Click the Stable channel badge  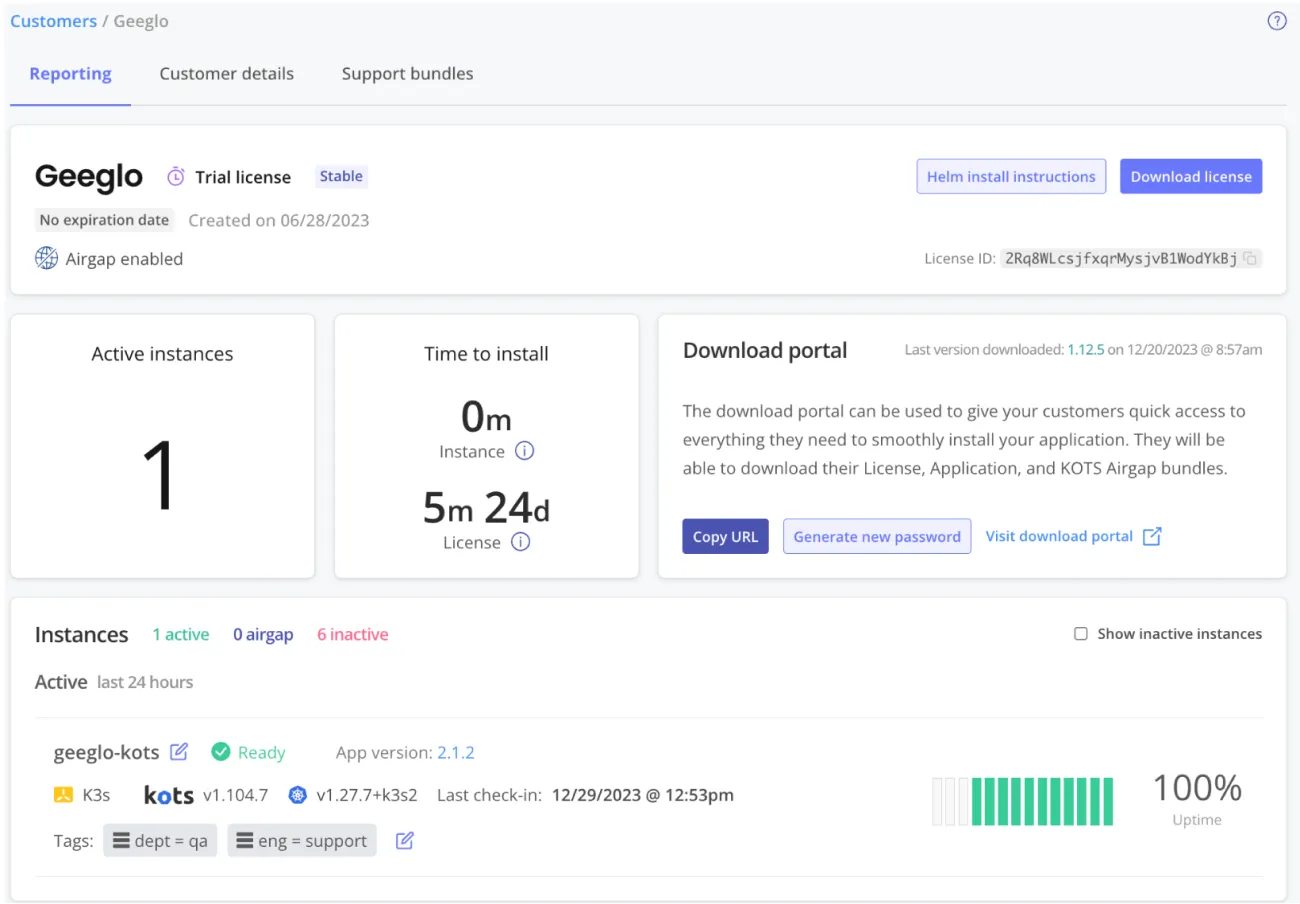point(341,176)
